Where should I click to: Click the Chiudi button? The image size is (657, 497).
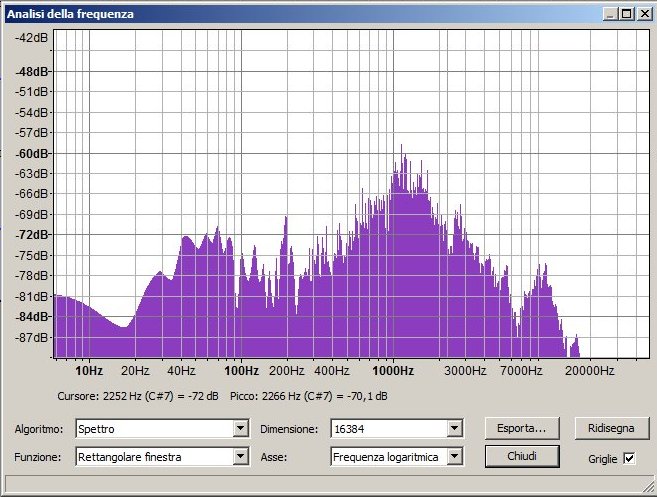521,456
